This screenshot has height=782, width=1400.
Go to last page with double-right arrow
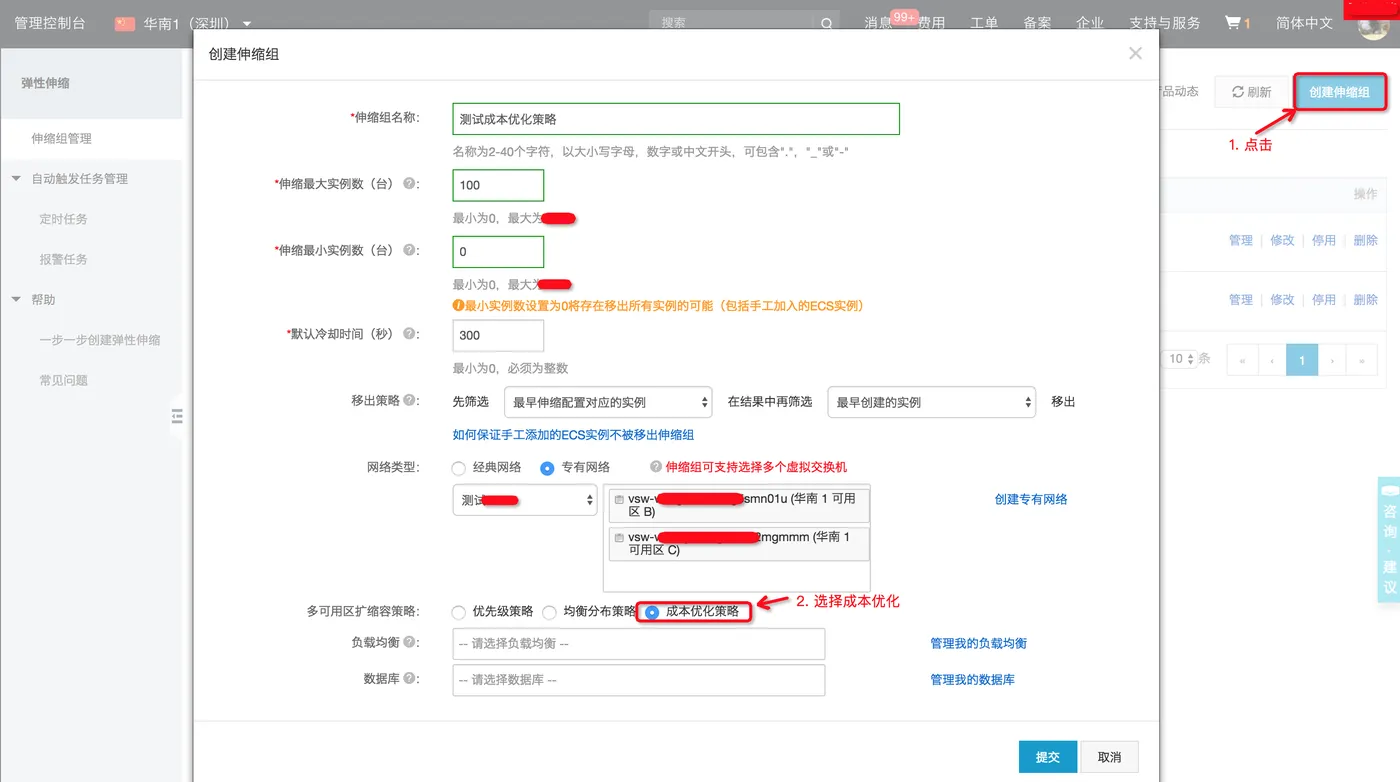tap(1362, 359)
